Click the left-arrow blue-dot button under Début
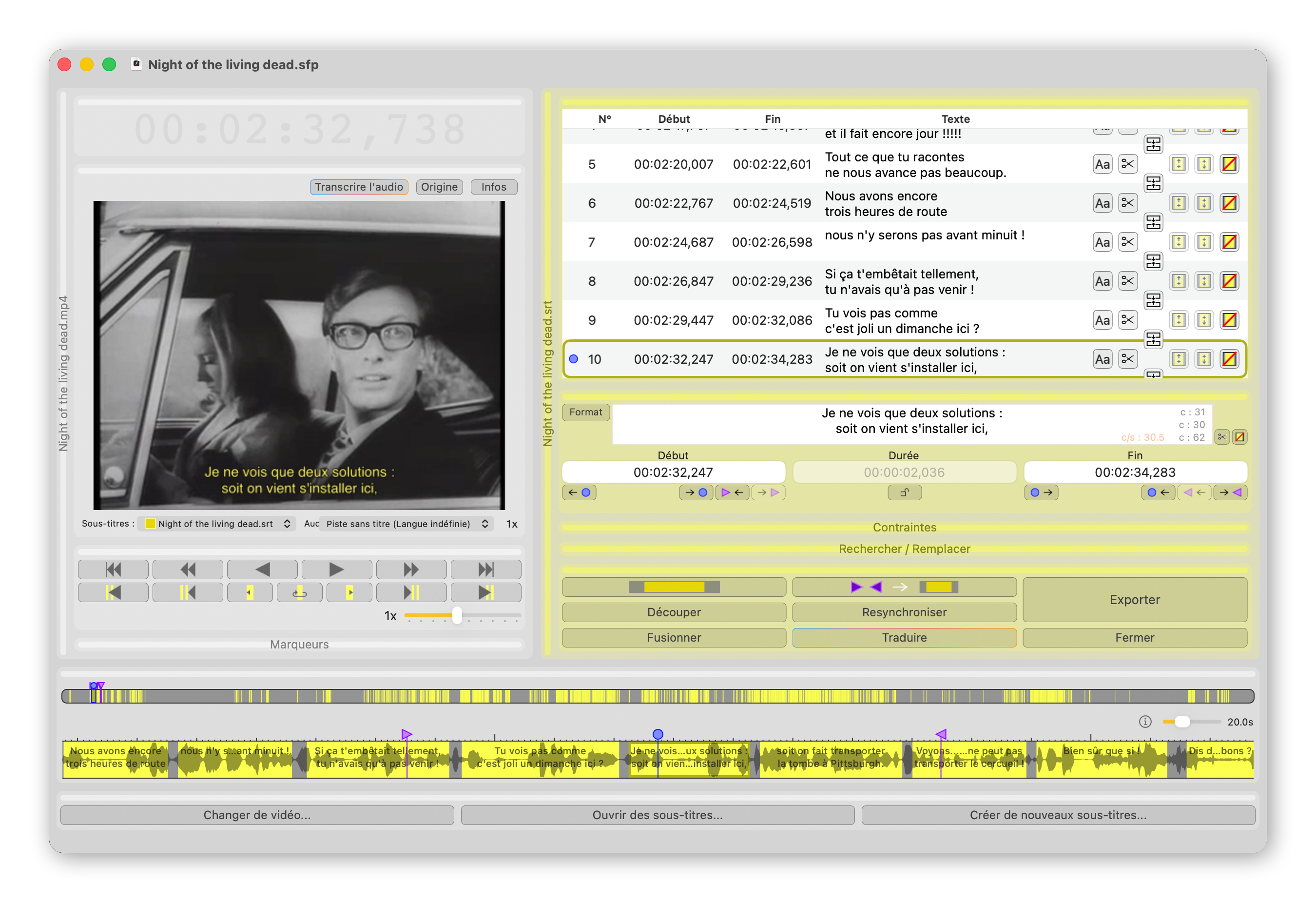1316x902 pixels. 580,492
